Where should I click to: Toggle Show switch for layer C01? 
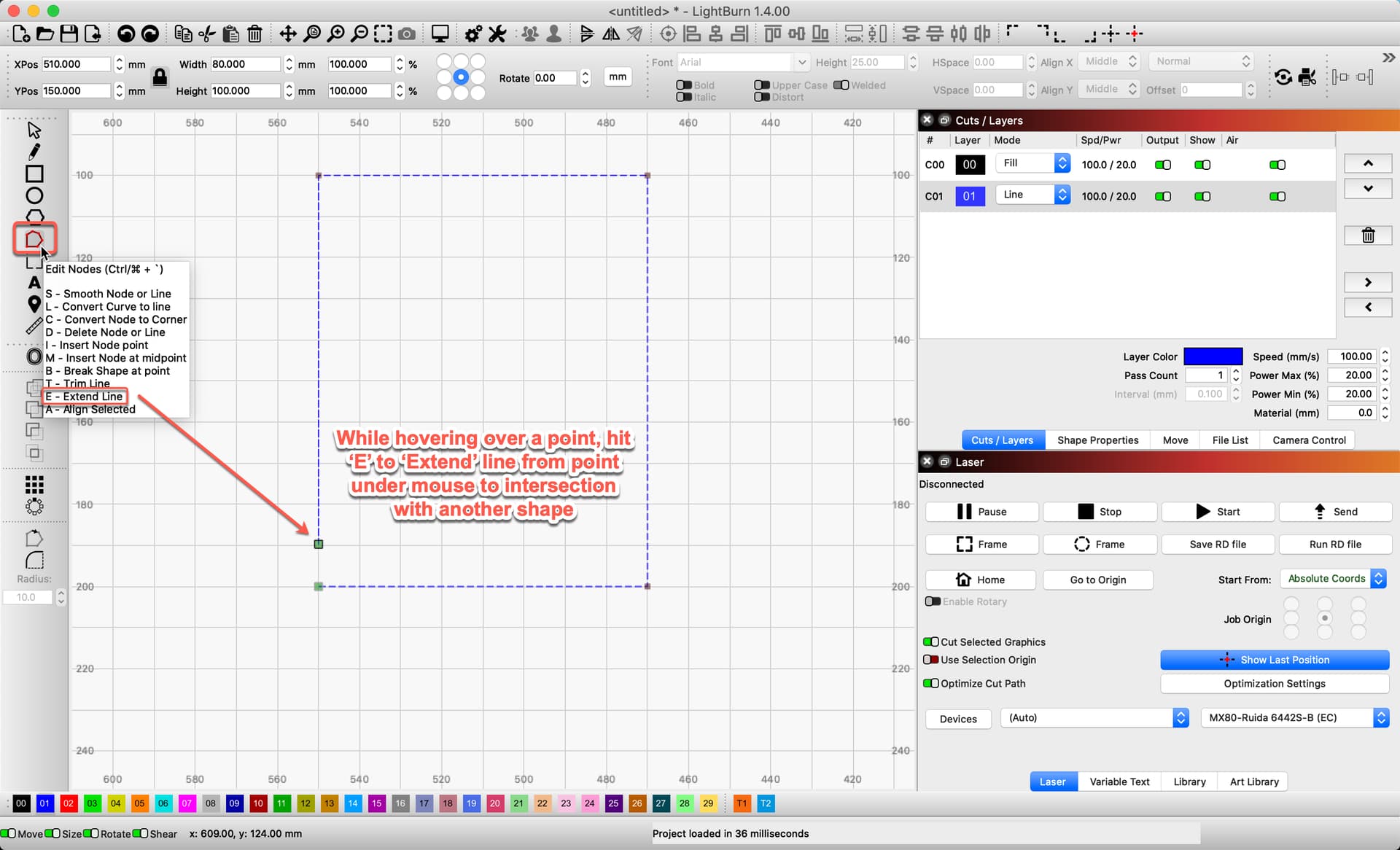click(x=1202, y=196)
